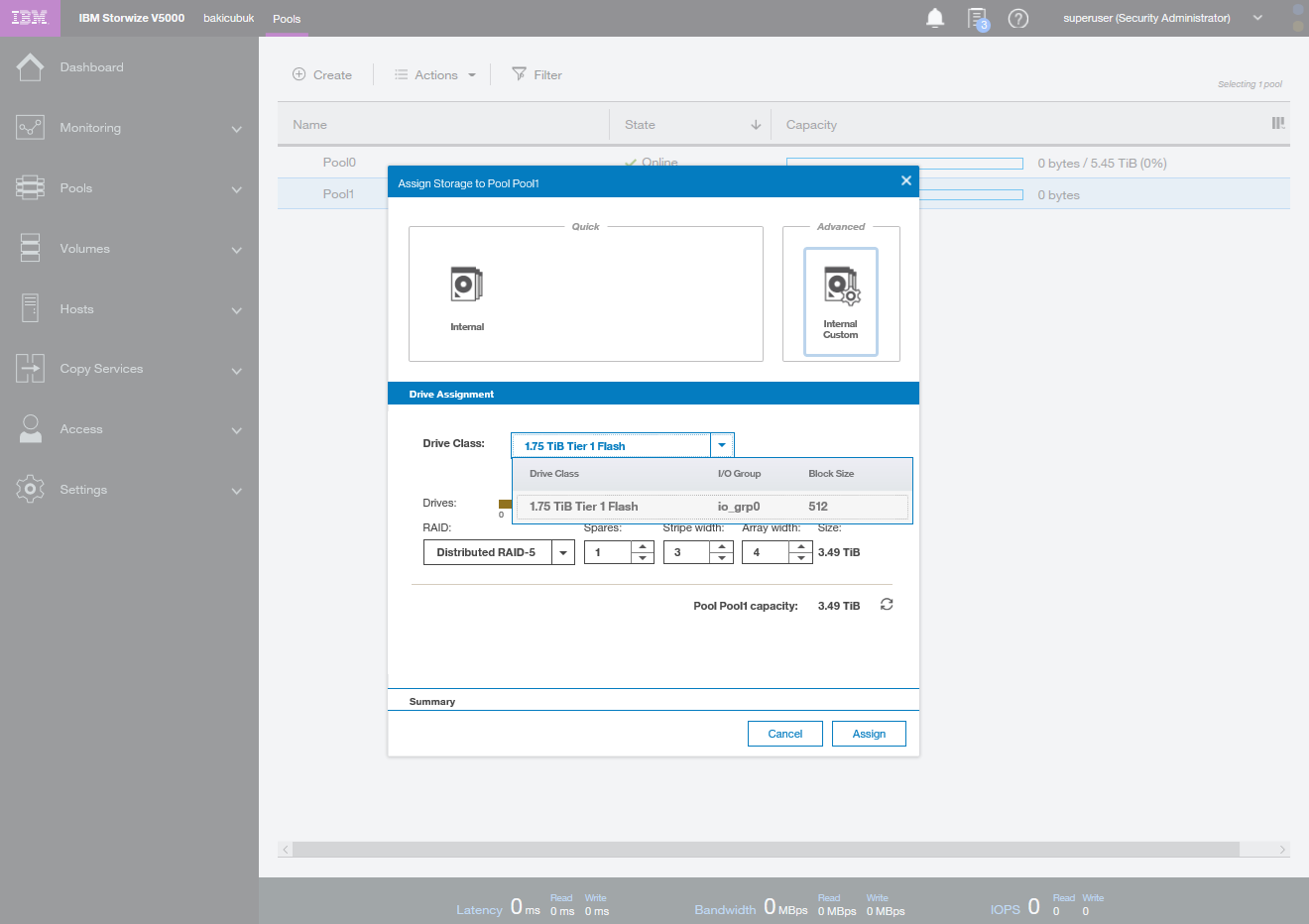Switch to the Pools tab
This screenshot has height=924, width=1309.
click(x=287, y=19)
